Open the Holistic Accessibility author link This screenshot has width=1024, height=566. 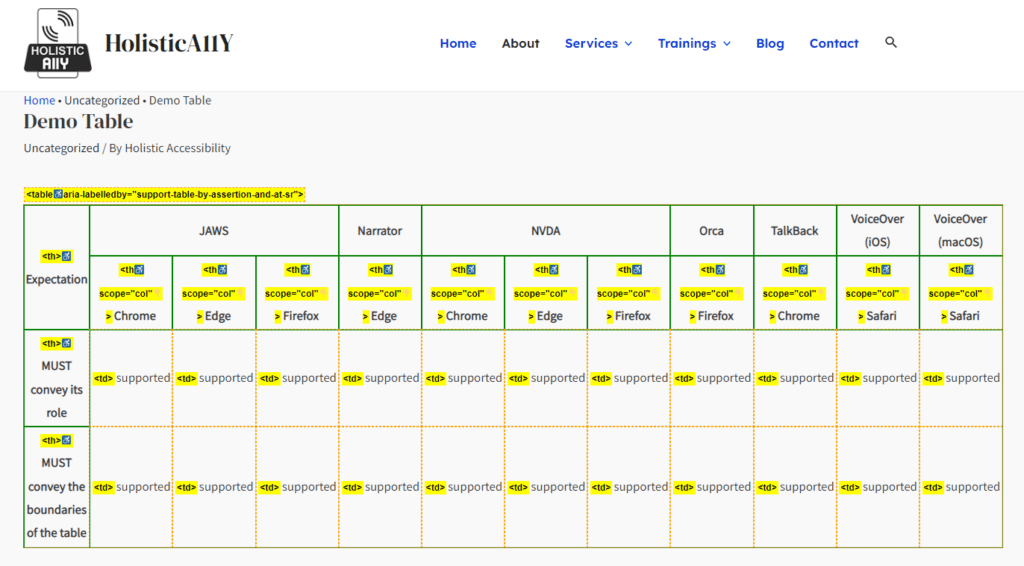click(x=178, y=148)
